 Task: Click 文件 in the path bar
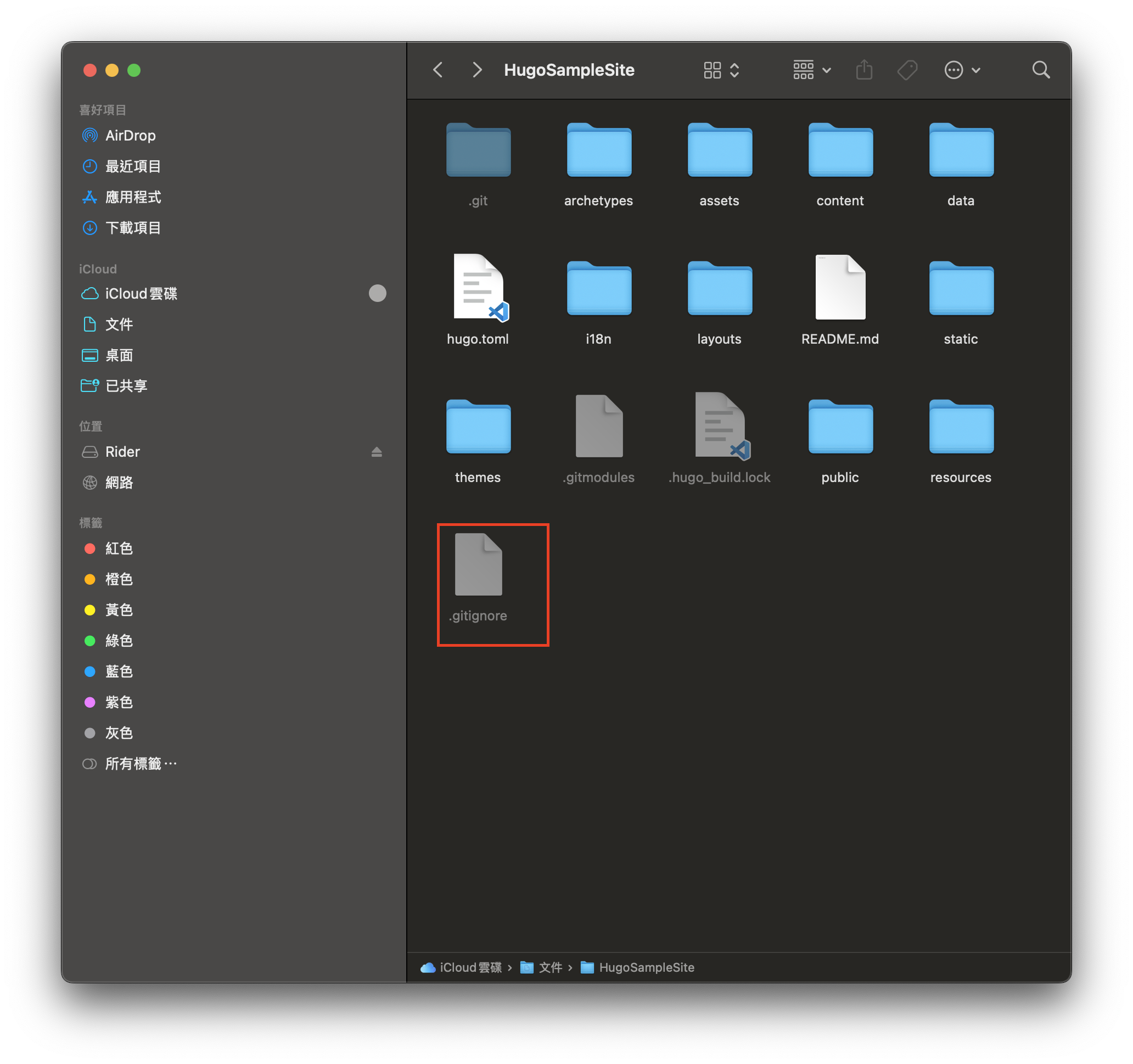[x=541, y=967]
